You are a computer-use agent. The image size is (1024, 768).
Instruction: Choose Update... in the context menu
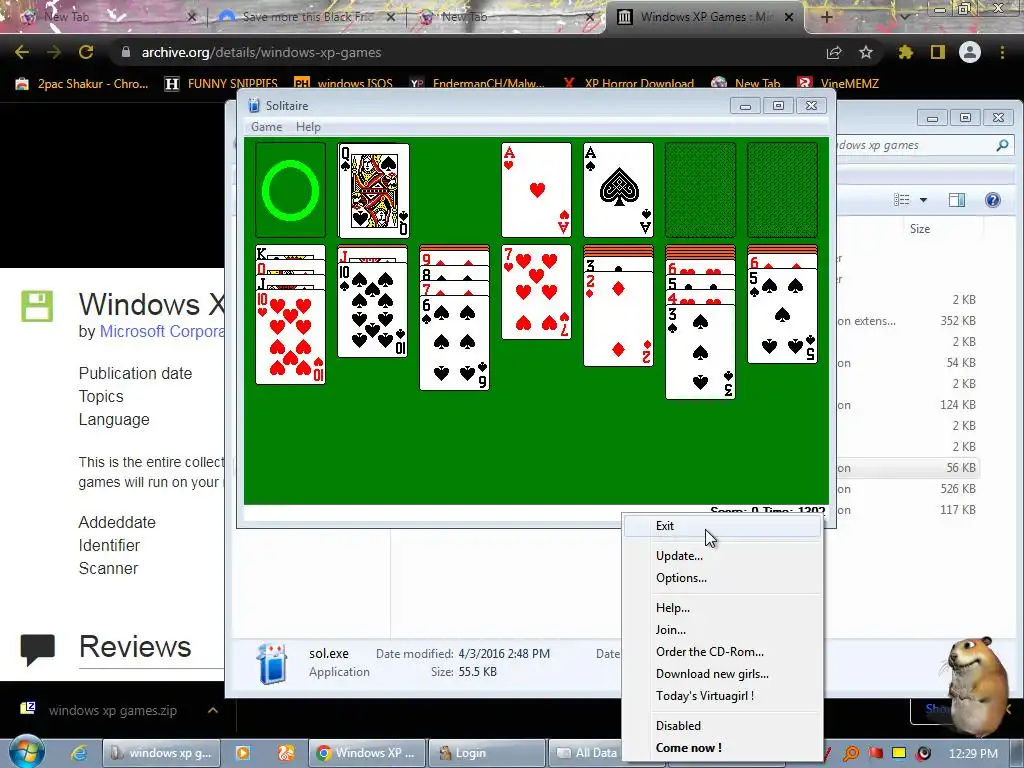[722, 556]
